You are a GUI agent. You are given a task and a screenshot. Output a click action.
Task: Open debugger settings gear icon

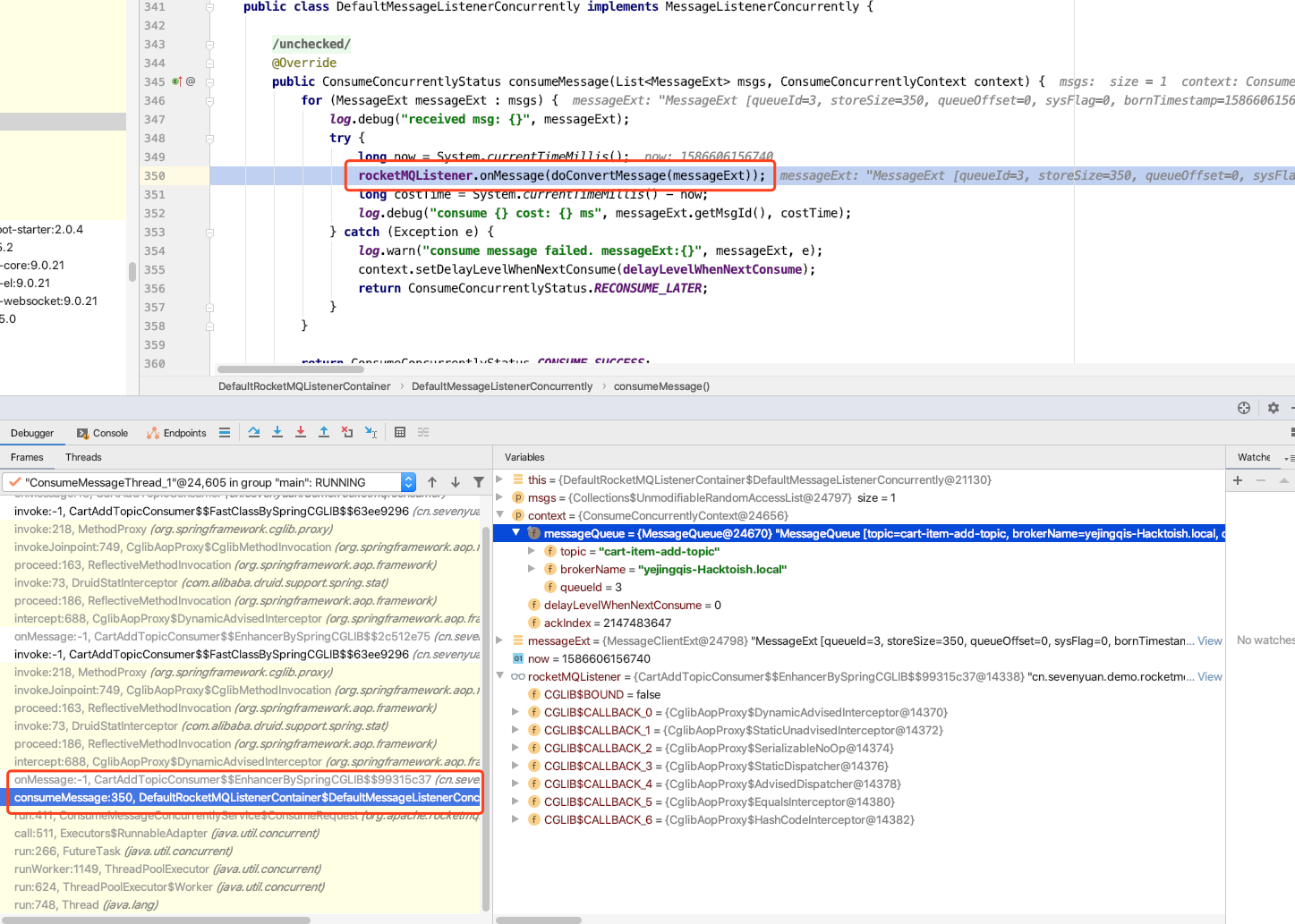(1274, 408)
